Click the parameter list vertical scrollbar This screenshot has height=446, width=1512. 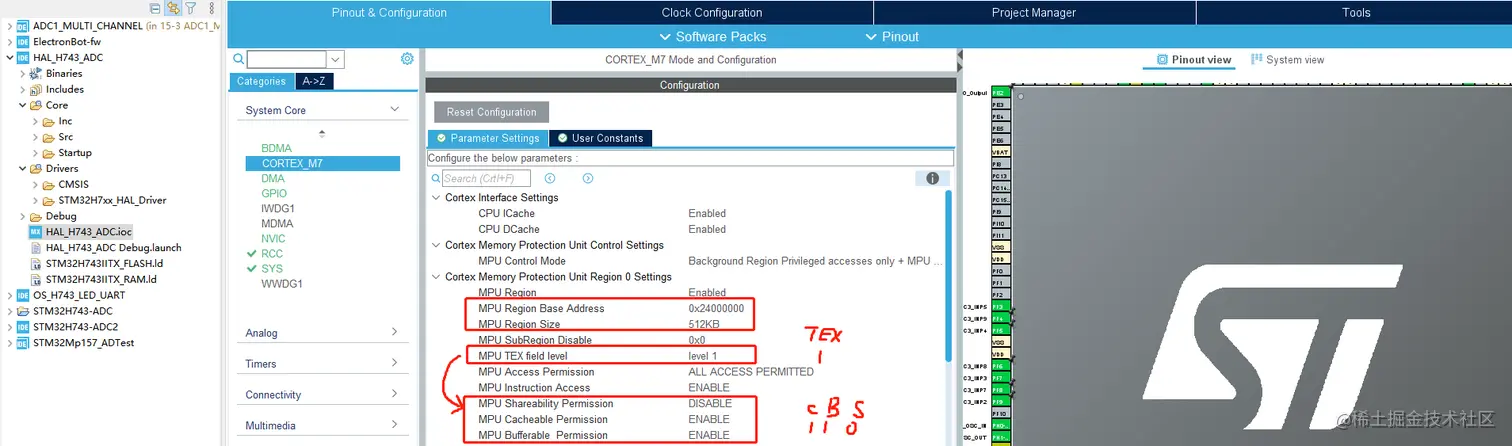pyautogui.click(x=948, y=275)
